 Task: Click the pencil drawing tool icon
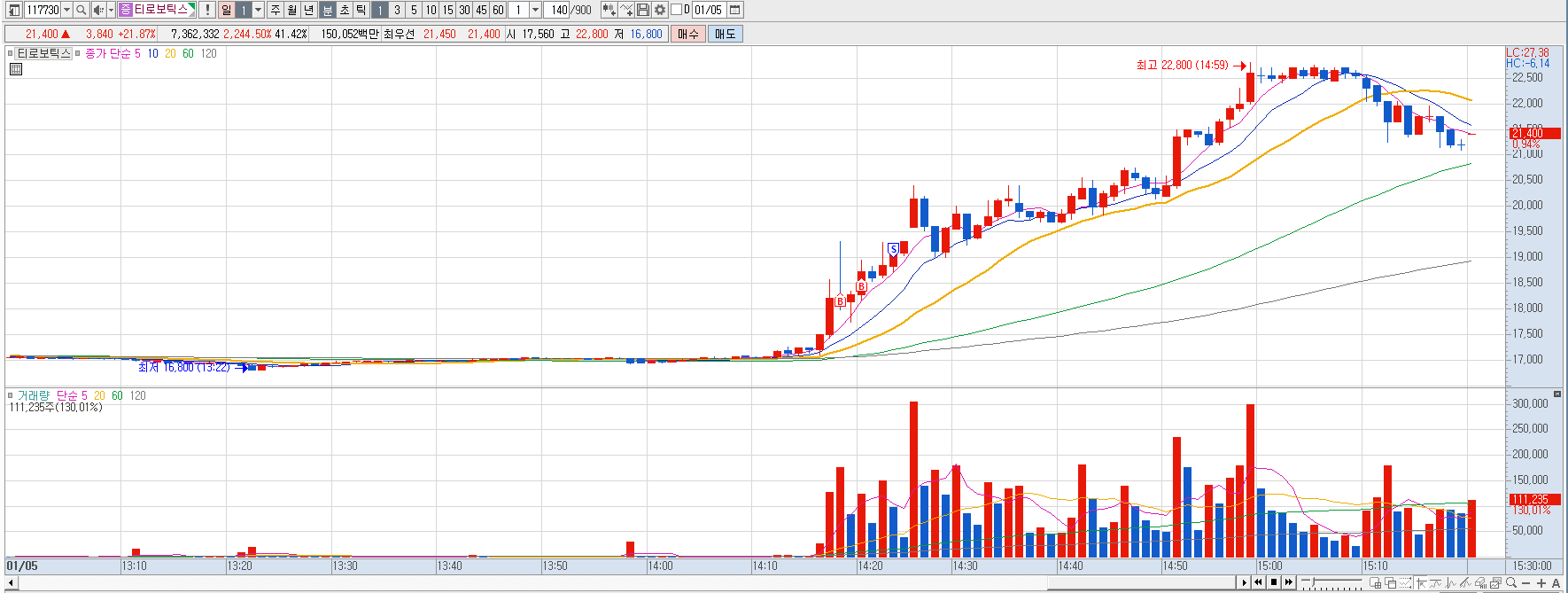1466,583
